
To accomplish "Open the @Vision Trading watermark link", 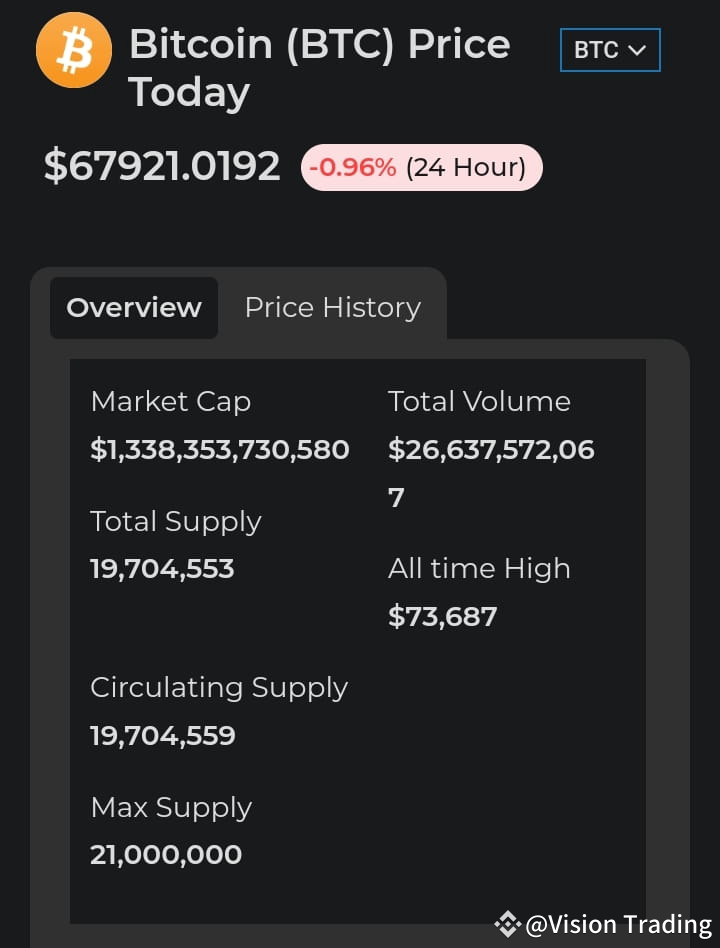I will 618,924.
